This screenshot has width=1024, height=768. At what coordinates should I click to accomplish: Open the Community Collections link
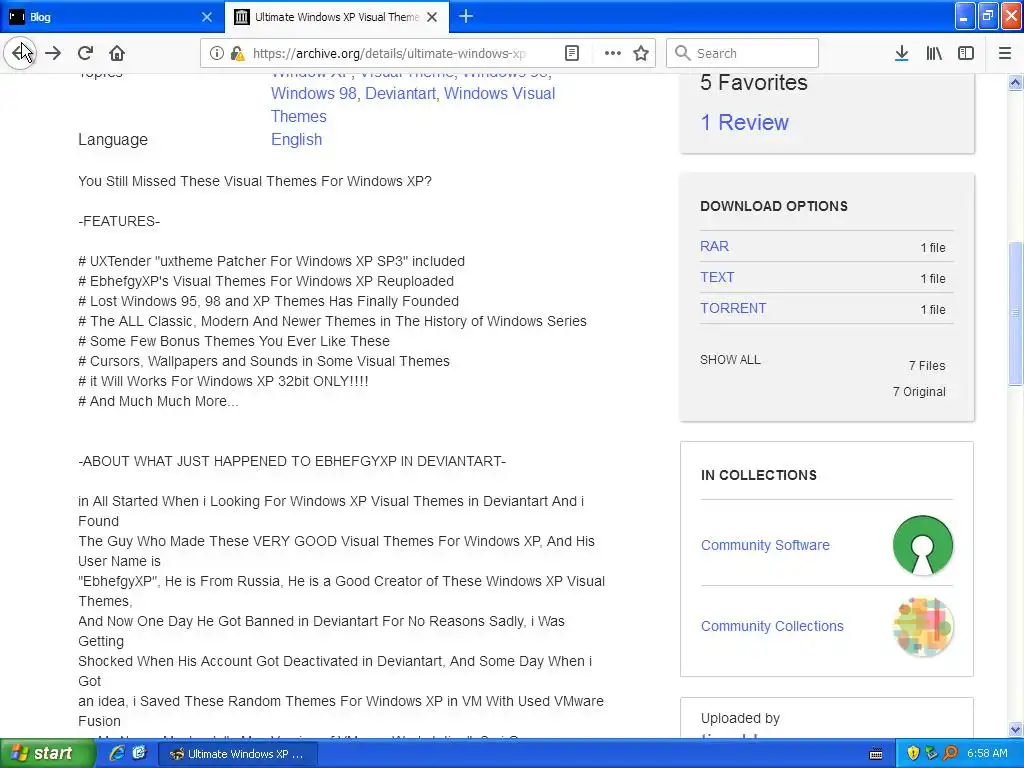(x=772, y=626)
